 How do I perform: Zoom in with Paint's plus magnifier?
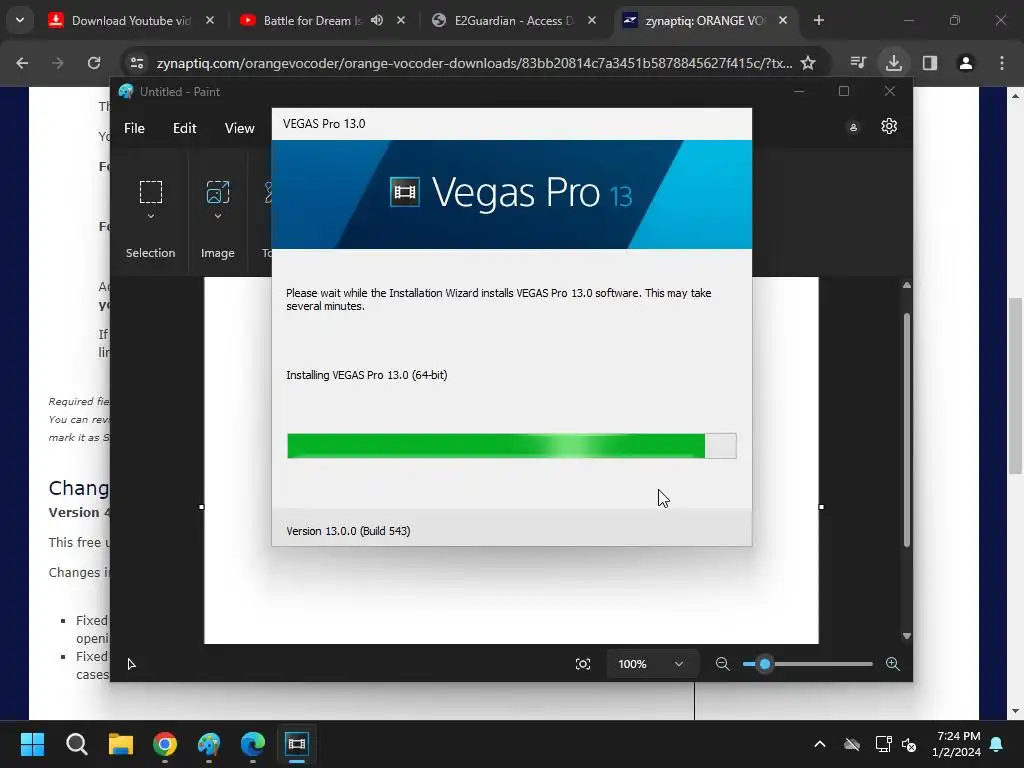click(893, 664)
